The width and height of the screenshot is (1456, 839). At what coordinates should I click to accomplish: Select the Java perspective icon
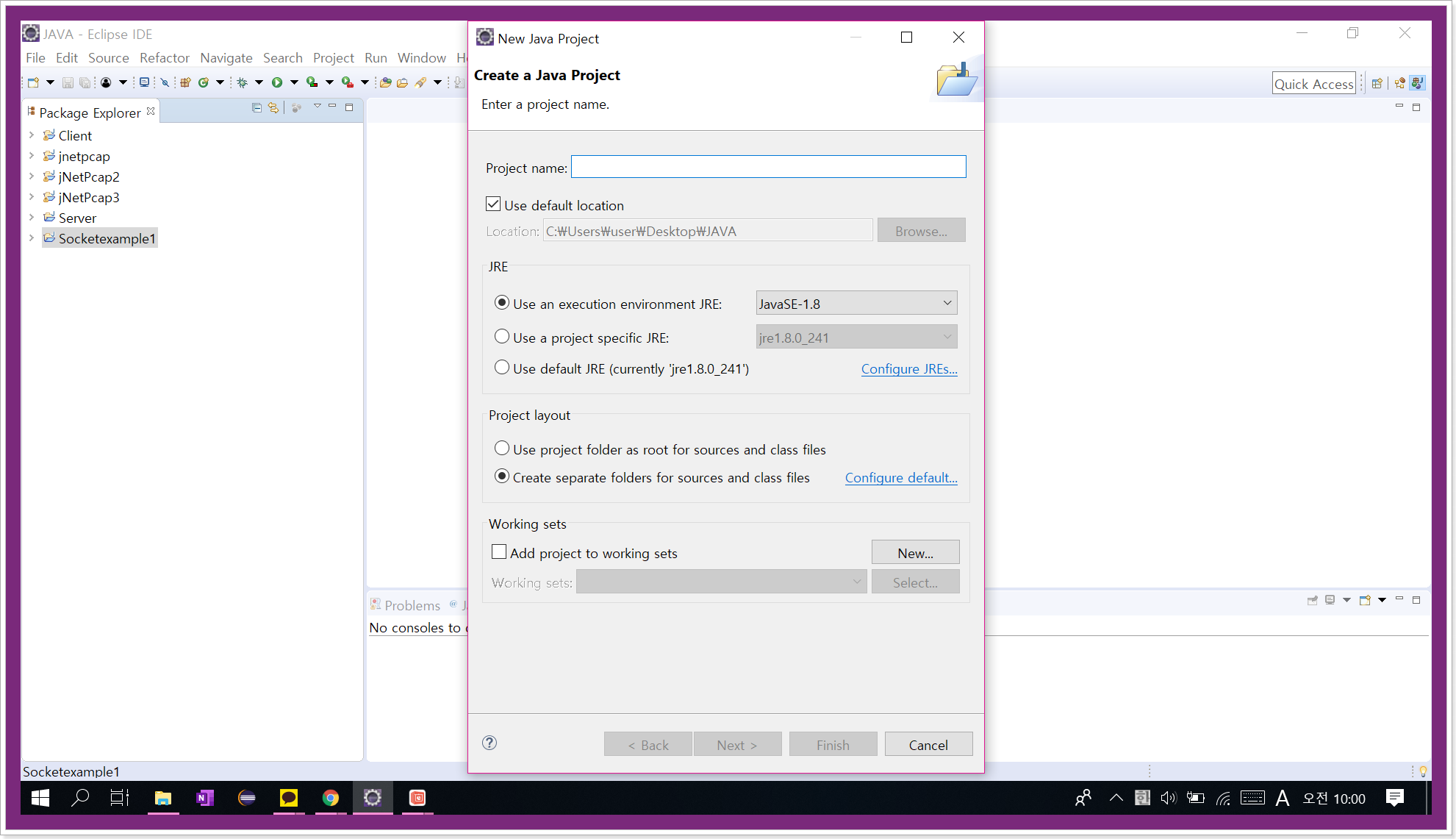(1418, 83)
